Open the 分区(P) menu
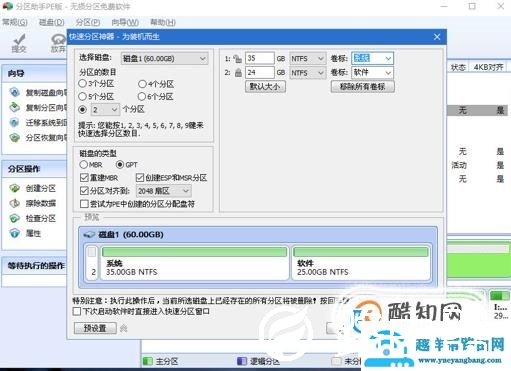This screenshot has height=371, width=511. click(x=88, y=22)
